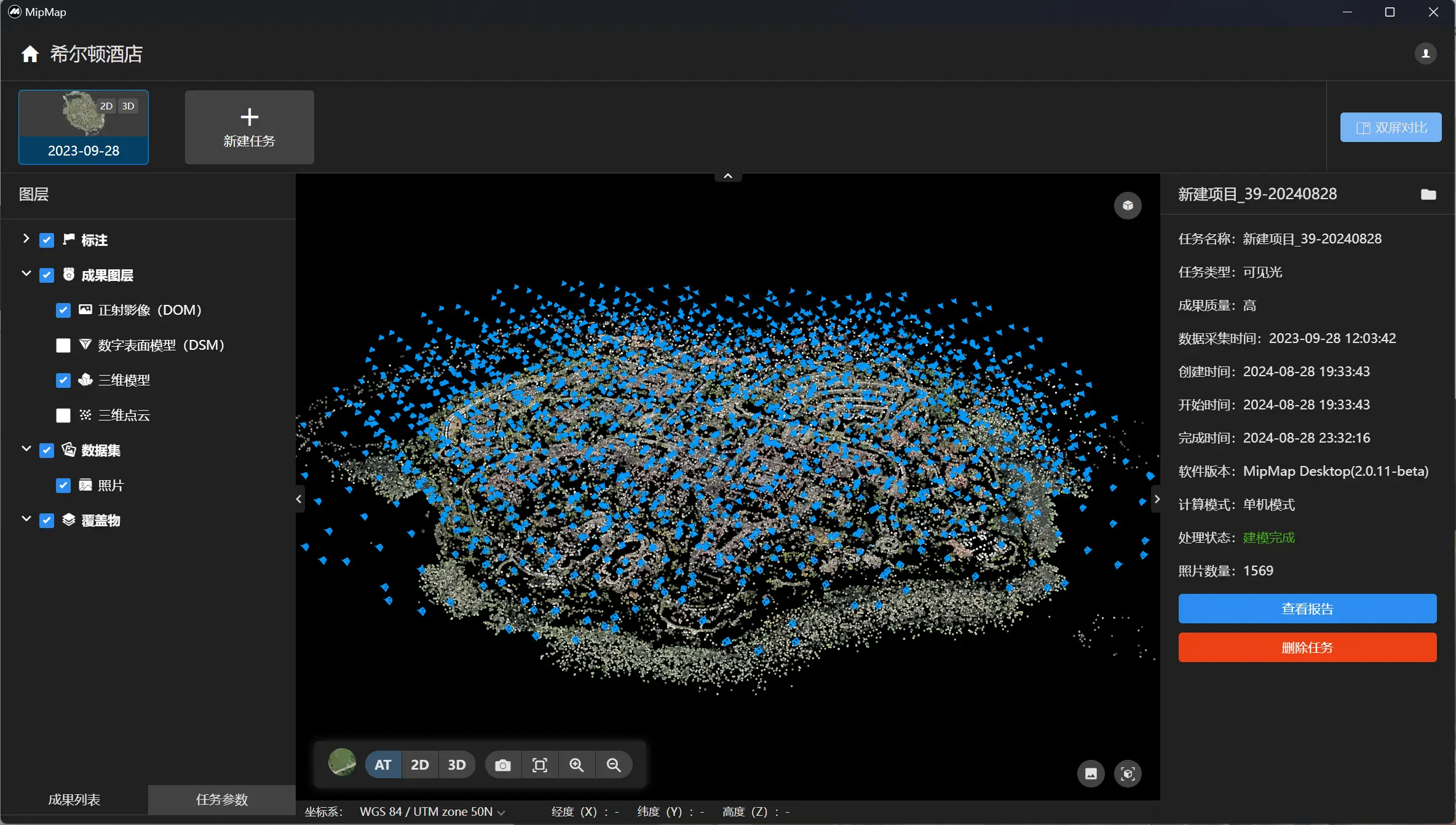
Task: Switch to 2D view mode
Action: tap(419, 765)
